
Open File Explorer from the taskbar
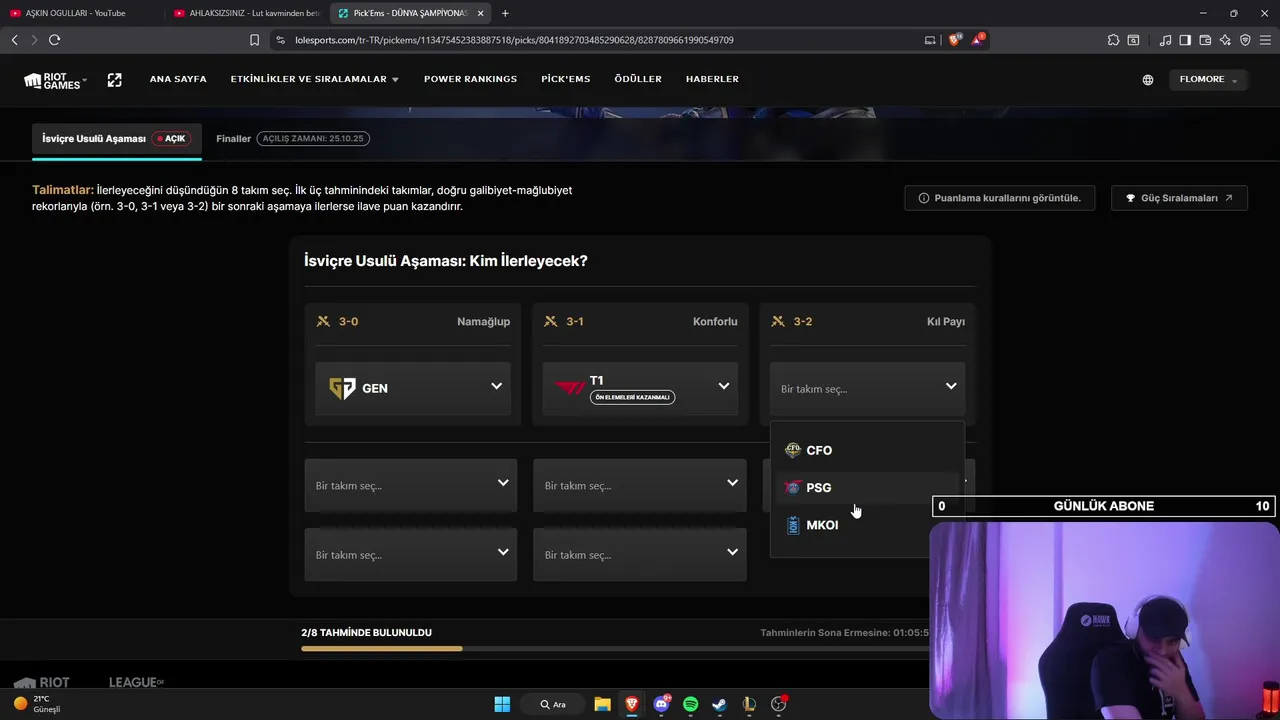pyautogui.click(x=602, y=704)
